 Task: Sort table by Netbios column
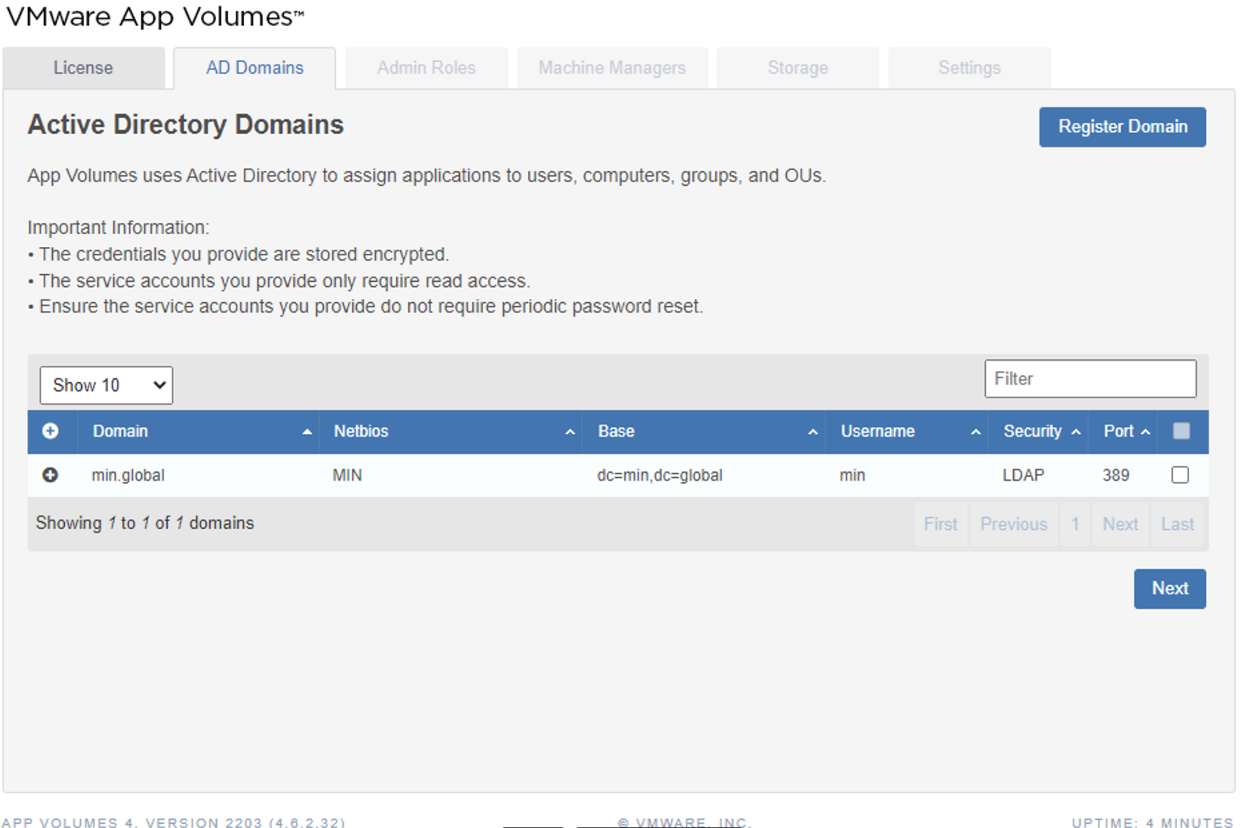(x=451, y=431)
